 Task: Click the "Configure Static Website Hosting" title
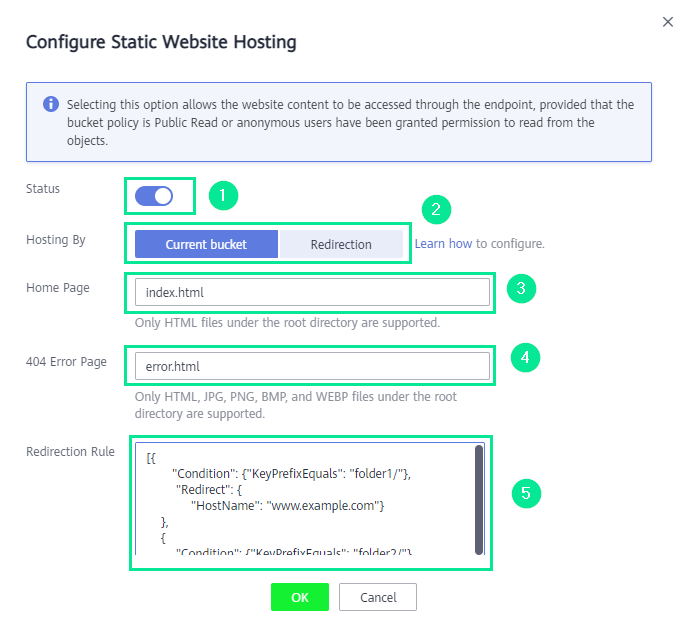[x=161, y=42]
